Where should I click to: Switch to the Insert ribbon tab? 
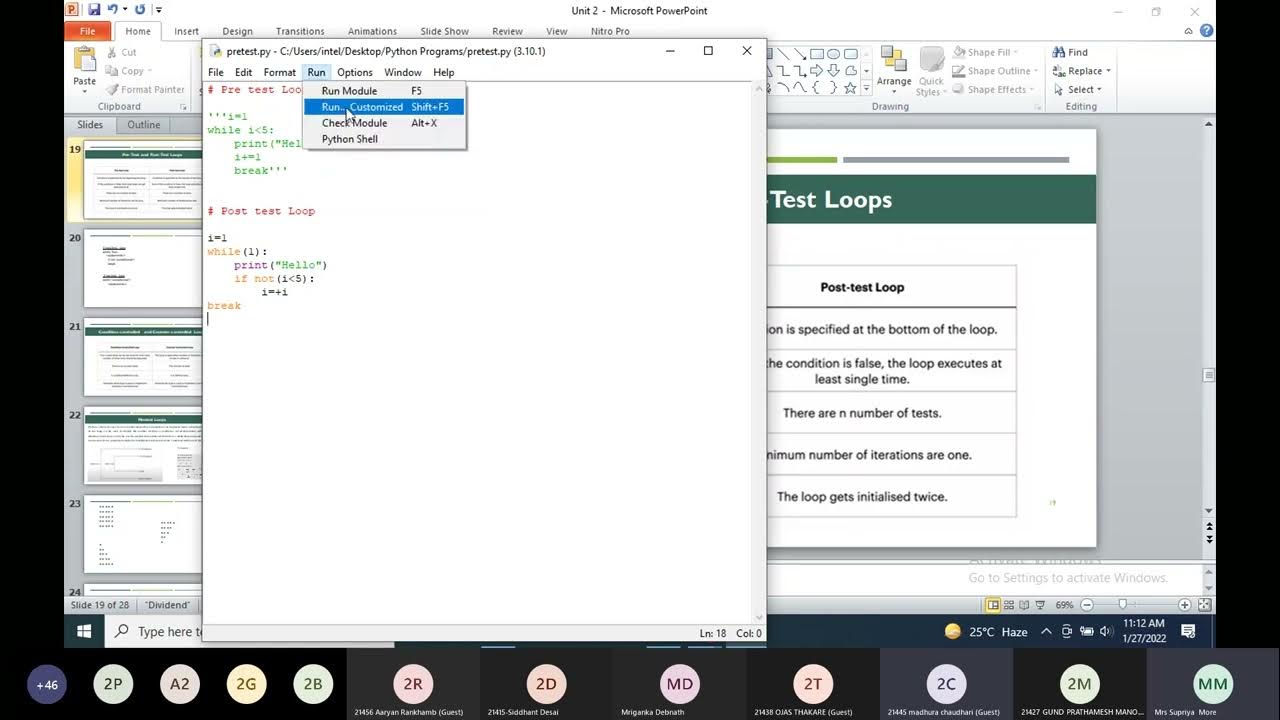point(186,31)
